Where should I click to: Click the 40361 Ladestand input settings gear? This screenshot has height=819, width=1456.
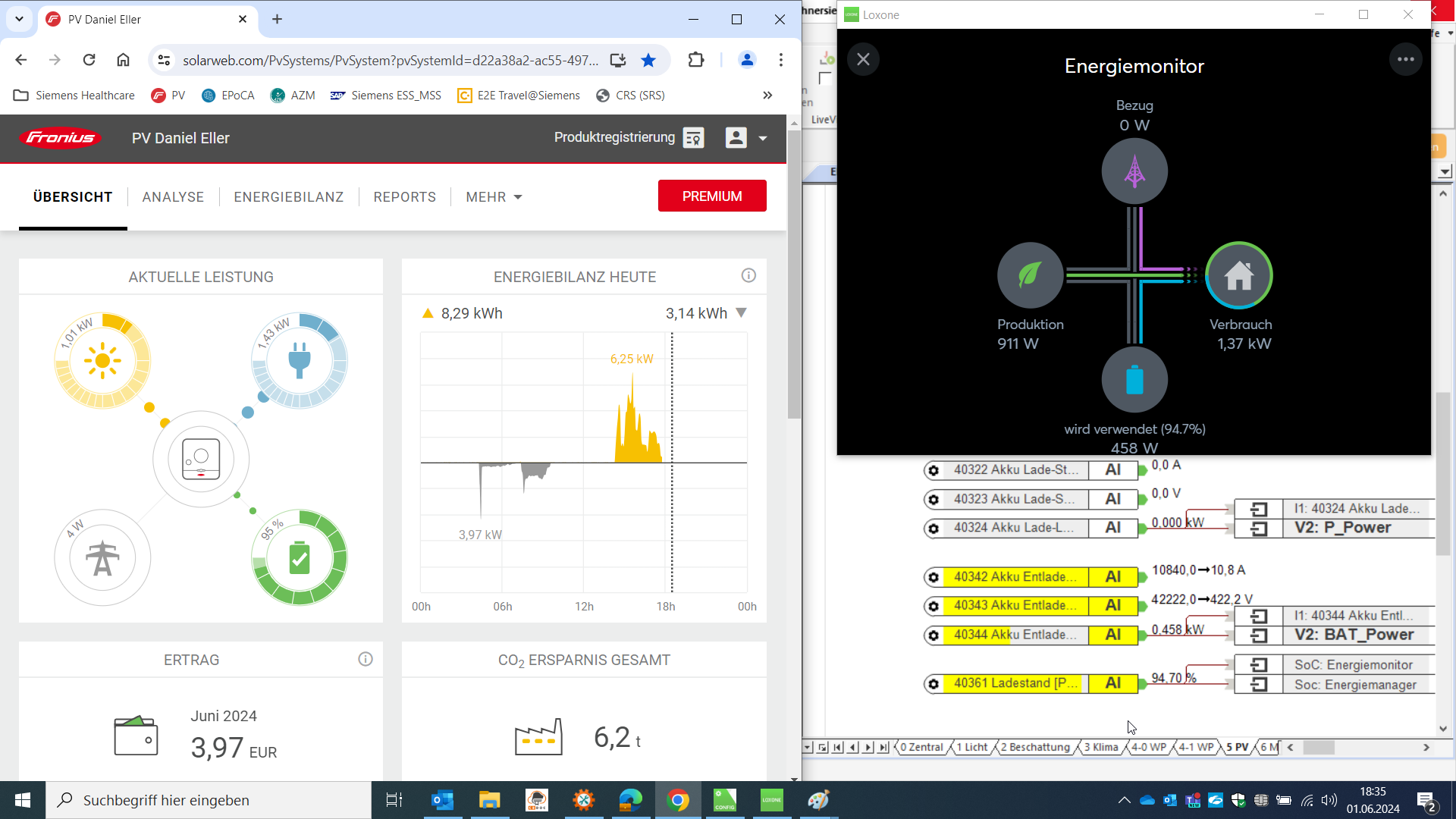[x=934, y=683]
